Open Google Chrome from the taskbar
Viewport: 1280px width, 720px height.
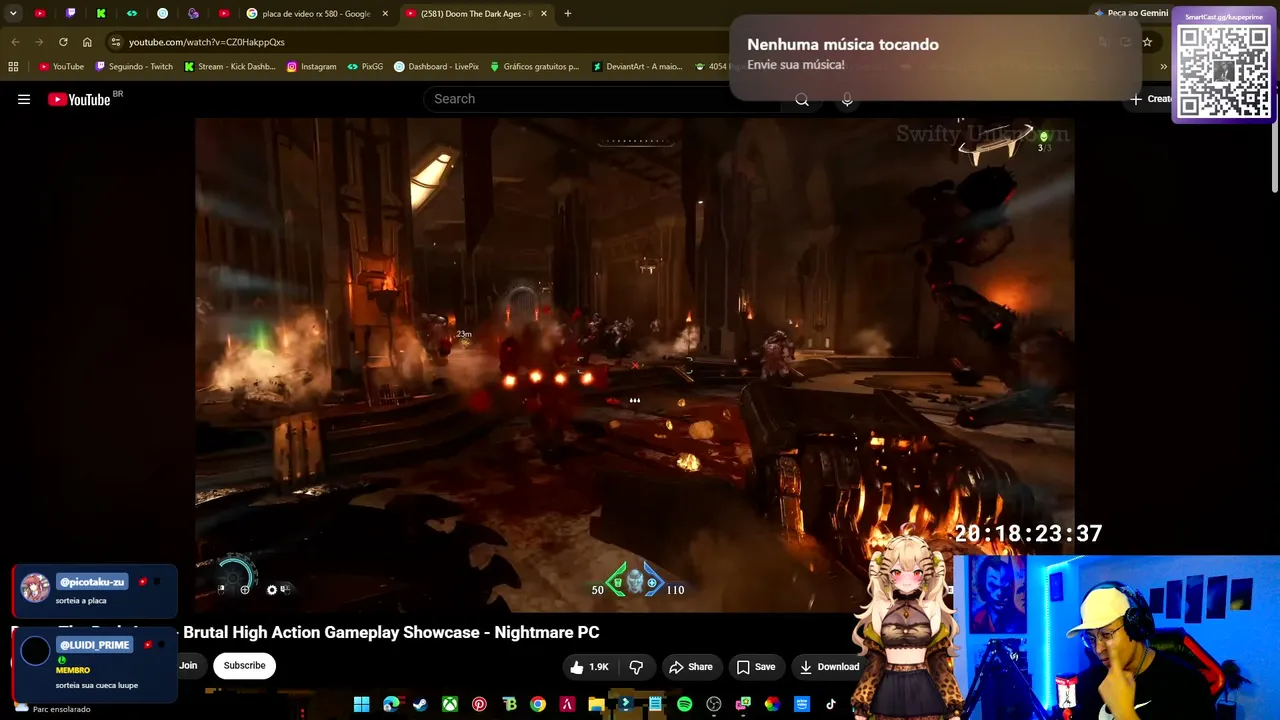[x=538, y=705]
